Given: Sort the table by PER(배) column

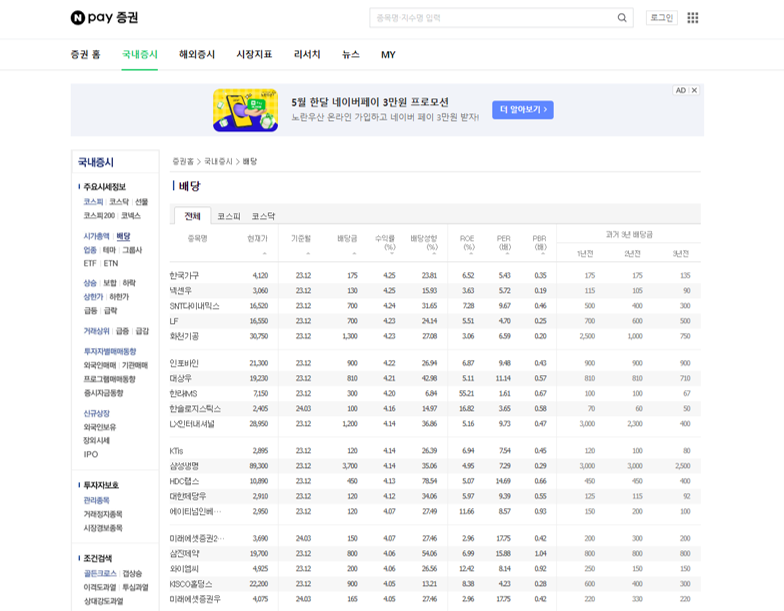Looking at the screenshot, I should point(504,242).
